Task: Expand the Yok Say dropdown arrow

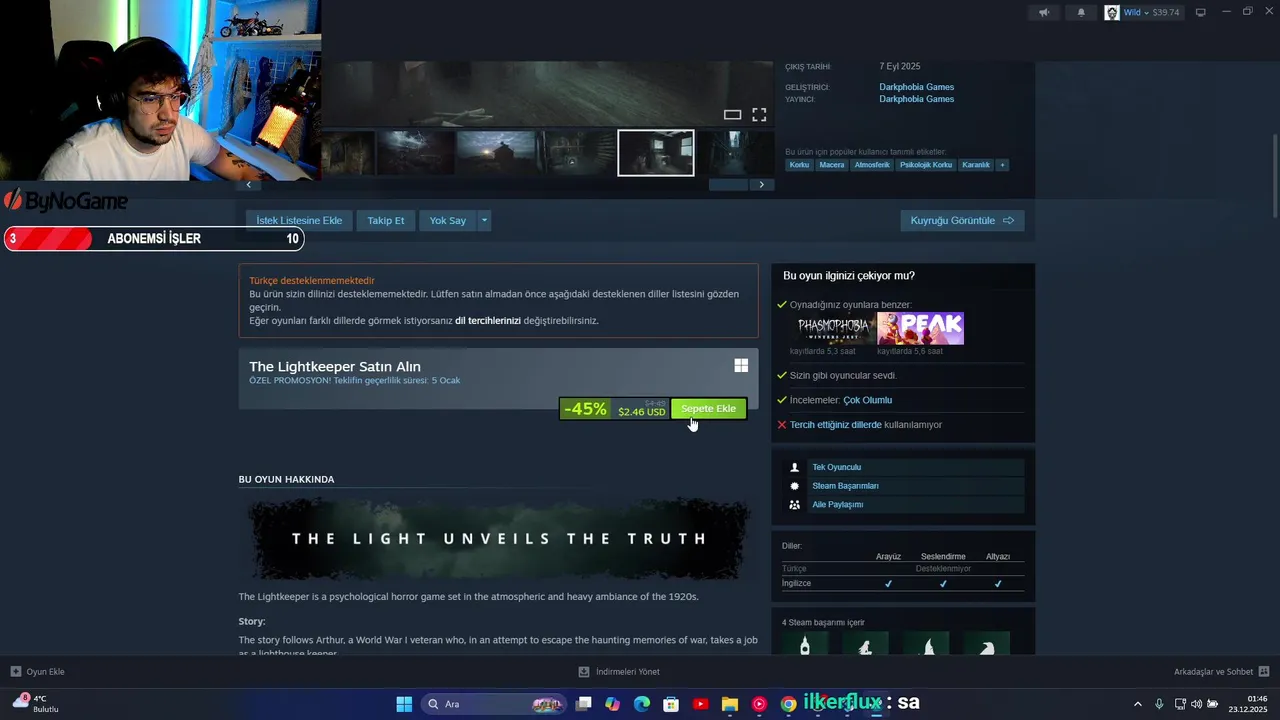Action: coord(484,220)
